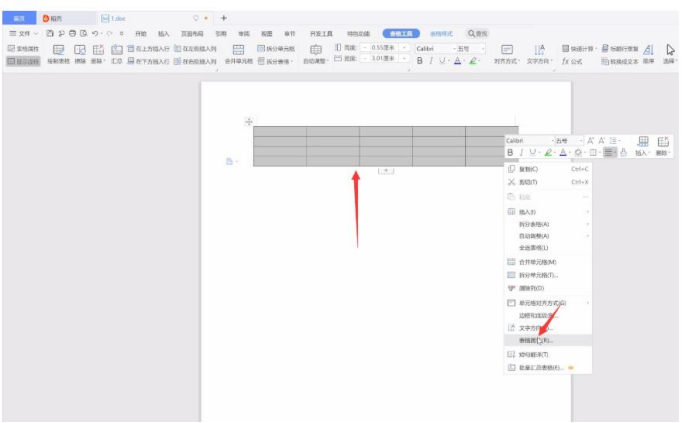Expand the 文件 file menu
The height and width of the screenshot is (423, 693).
pos(20,33)
